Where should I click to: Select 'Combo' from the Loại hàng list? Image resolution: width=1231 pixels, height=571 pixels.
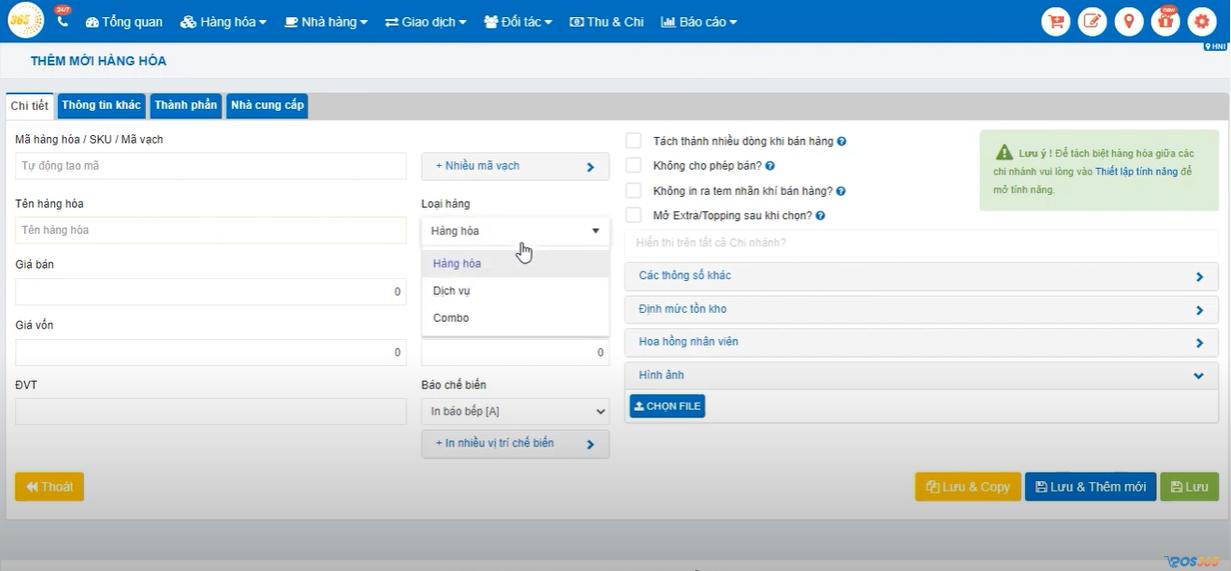click(451, 318)
